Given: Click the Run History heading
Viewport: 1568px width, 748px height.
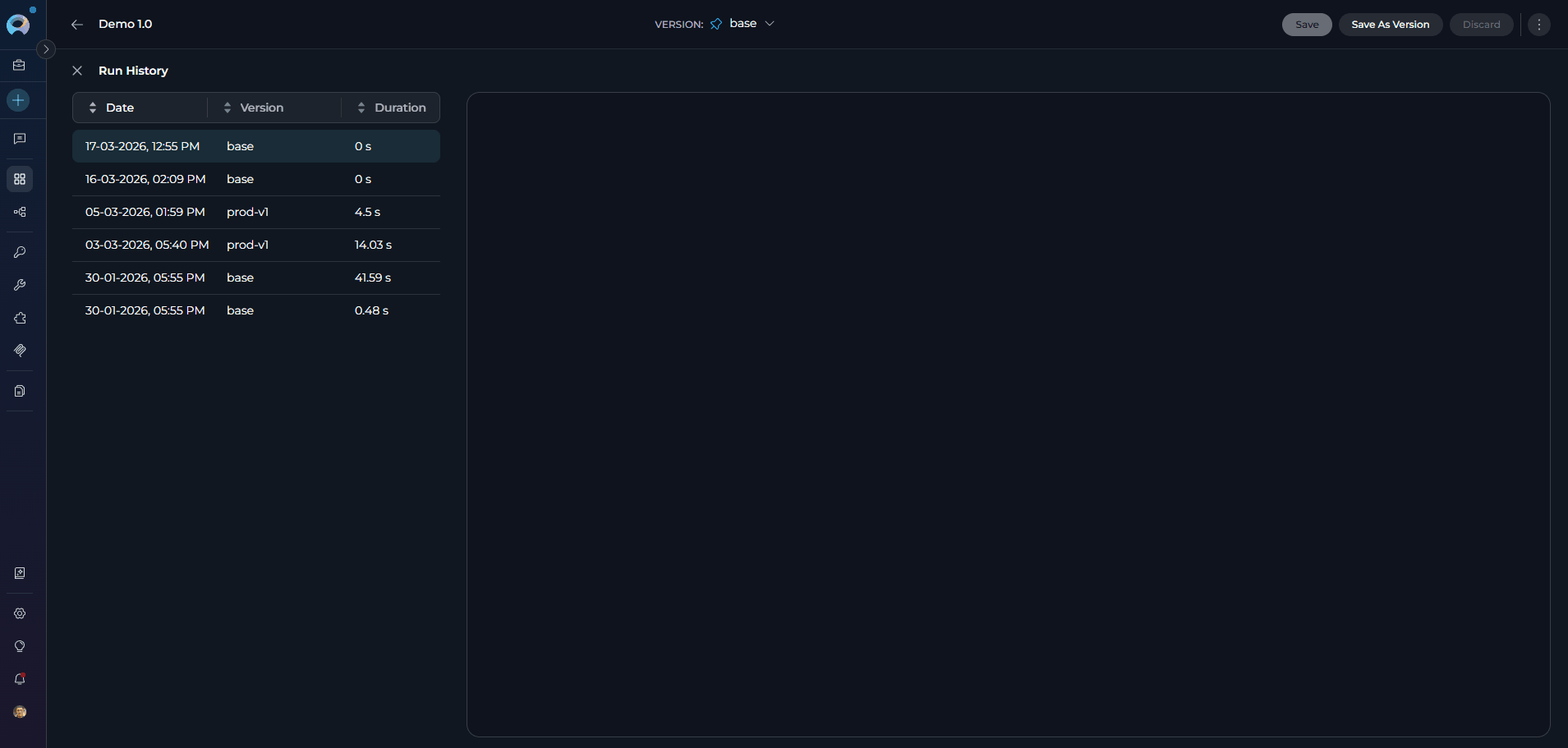Looking at the screenshot, I should tap(133, 71).
